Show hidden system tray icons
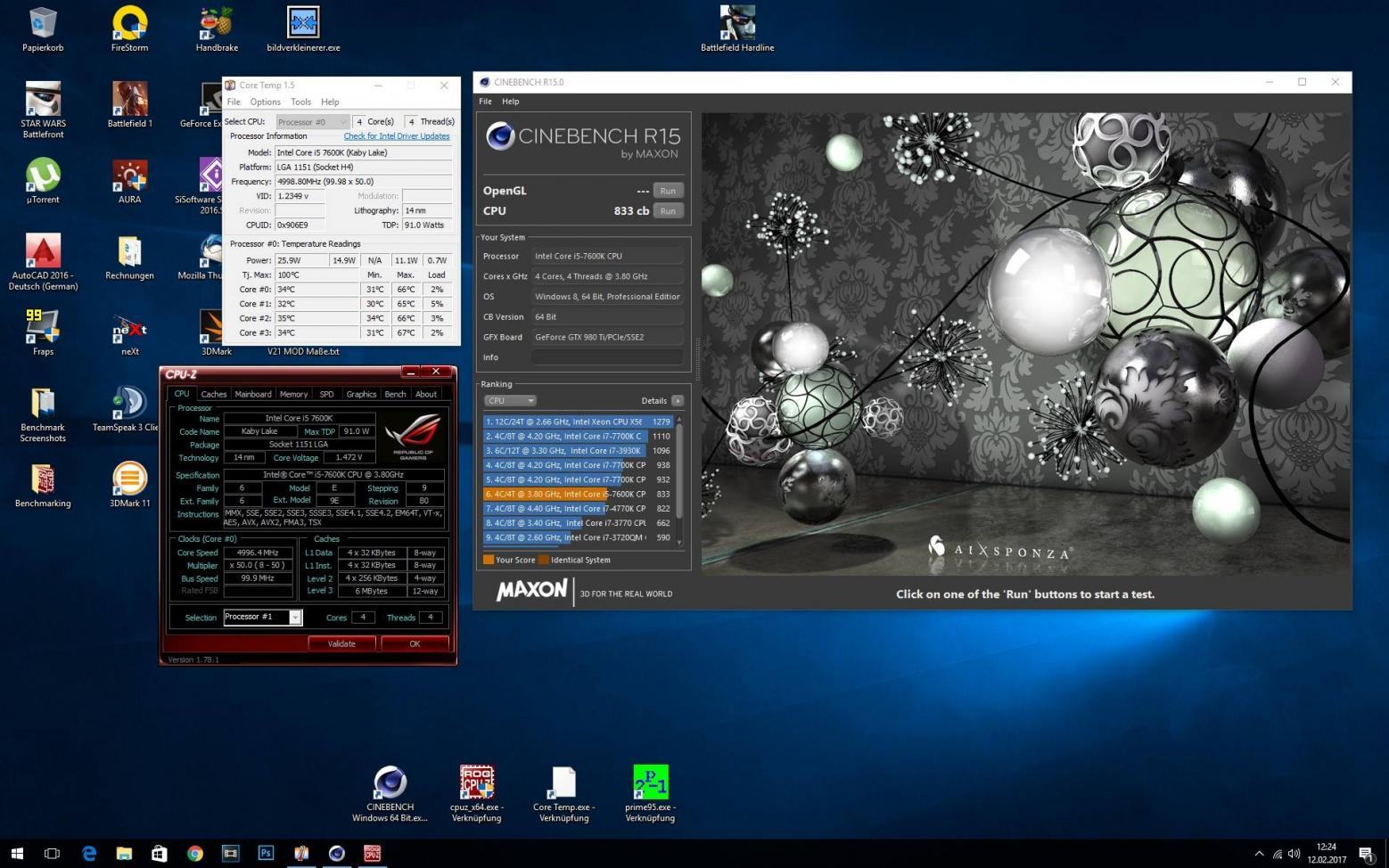Image resolution: width=1389 pixels, height=868 pixels. (x=1259, y=854)
